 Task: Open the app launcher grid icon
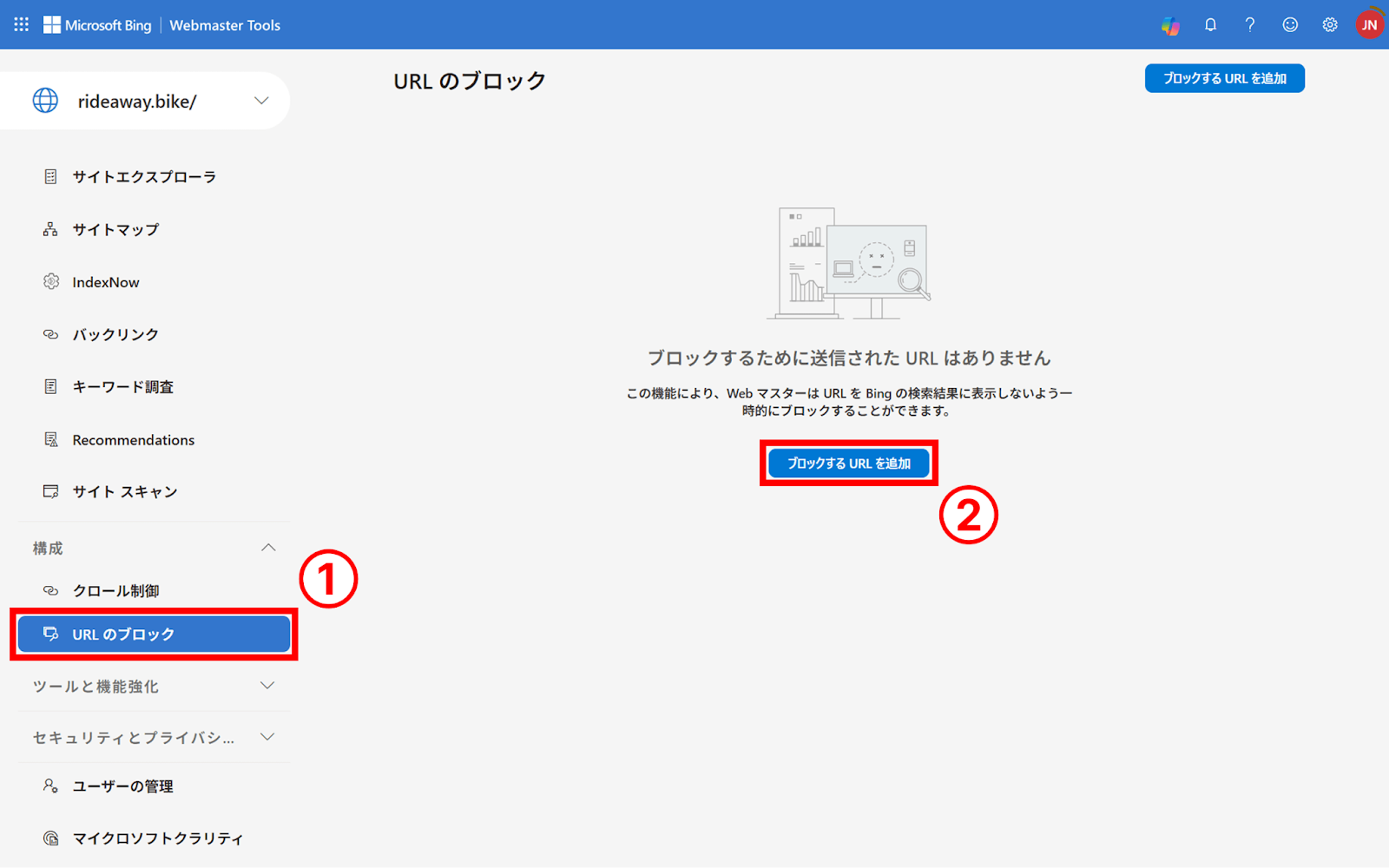pyautogui.click(x=20, y=24)
